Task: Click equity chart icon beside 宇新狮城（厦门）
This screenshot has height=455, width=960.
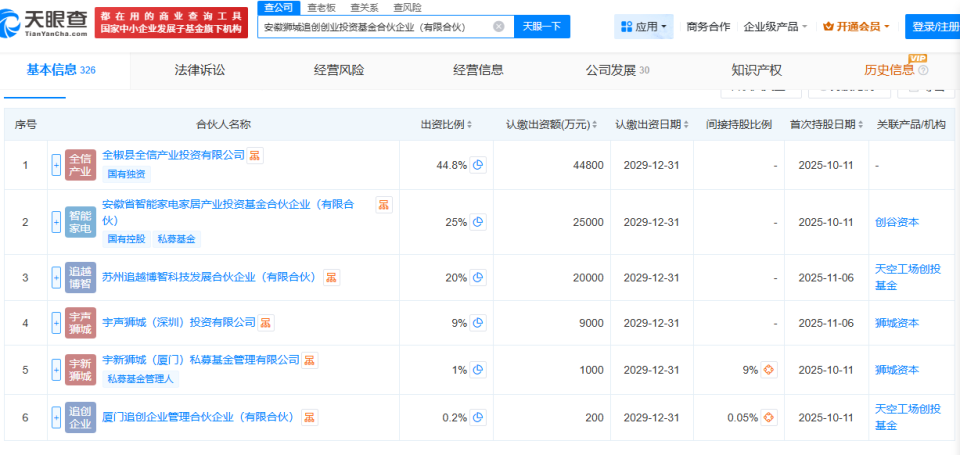Action: (310, 360)
